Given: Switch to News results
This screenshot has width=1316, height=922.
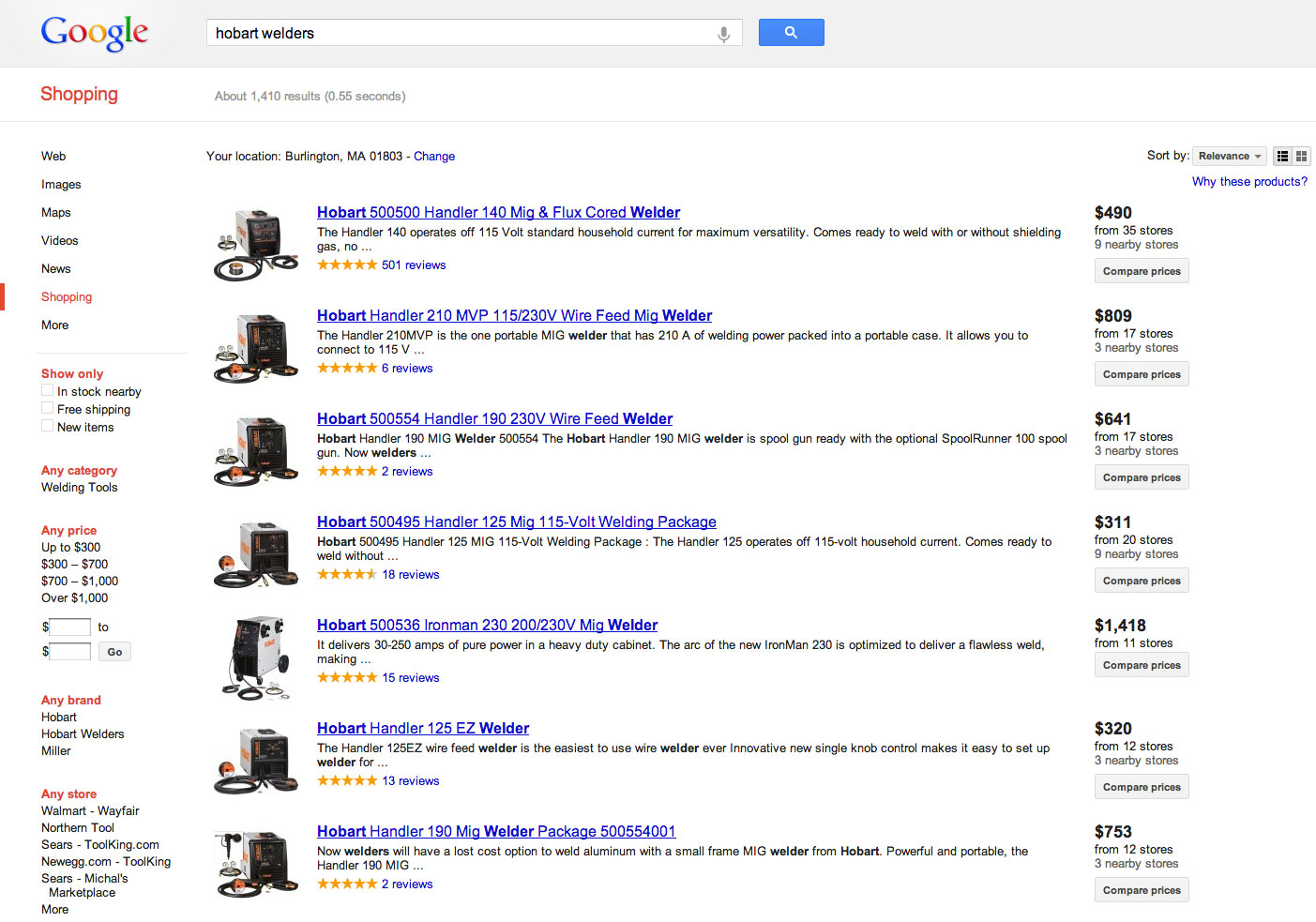Looking at the screenshot, I should click(x=56, y=269).
